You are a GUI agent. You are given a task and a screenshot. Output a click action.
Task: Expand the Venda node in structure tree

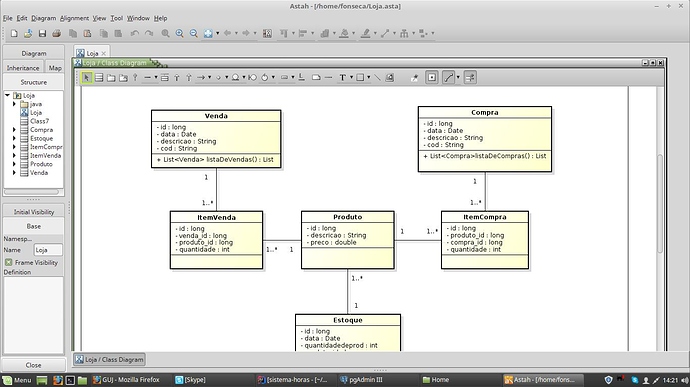[x=14, y=173]
